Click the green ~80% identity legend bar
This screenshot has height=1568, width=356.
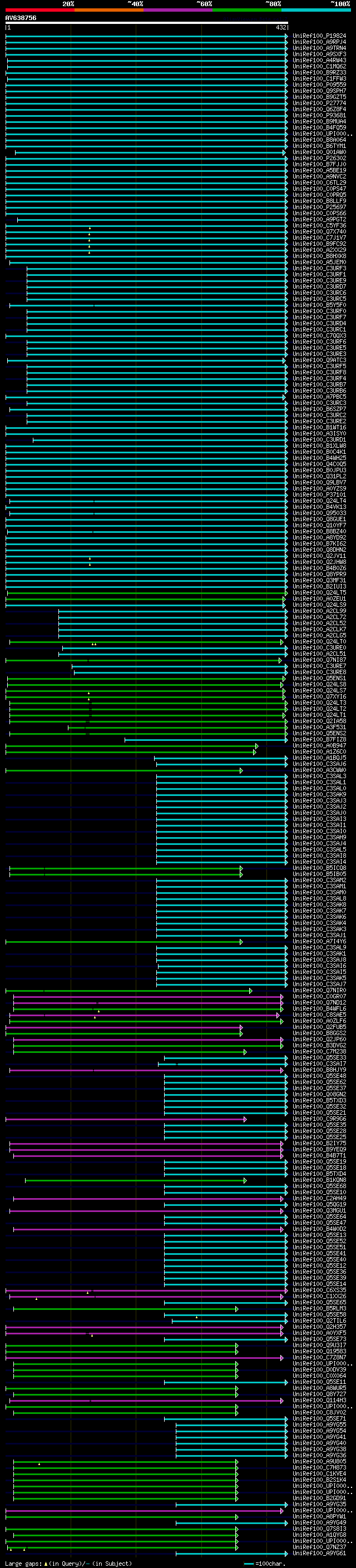246,10
